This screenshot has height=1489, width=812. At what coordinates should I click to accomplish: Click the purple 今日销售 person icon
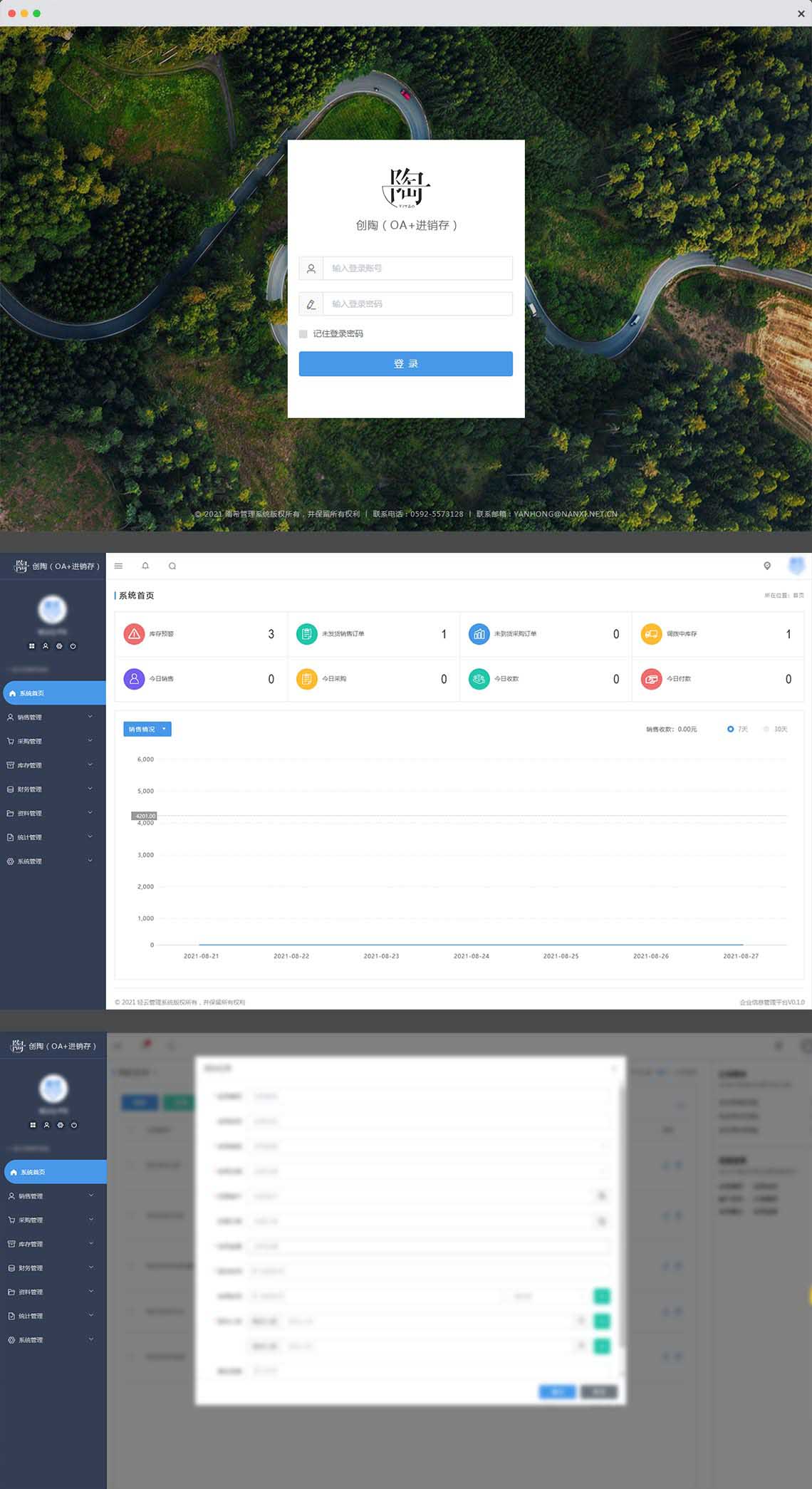[x=134, y=679]
